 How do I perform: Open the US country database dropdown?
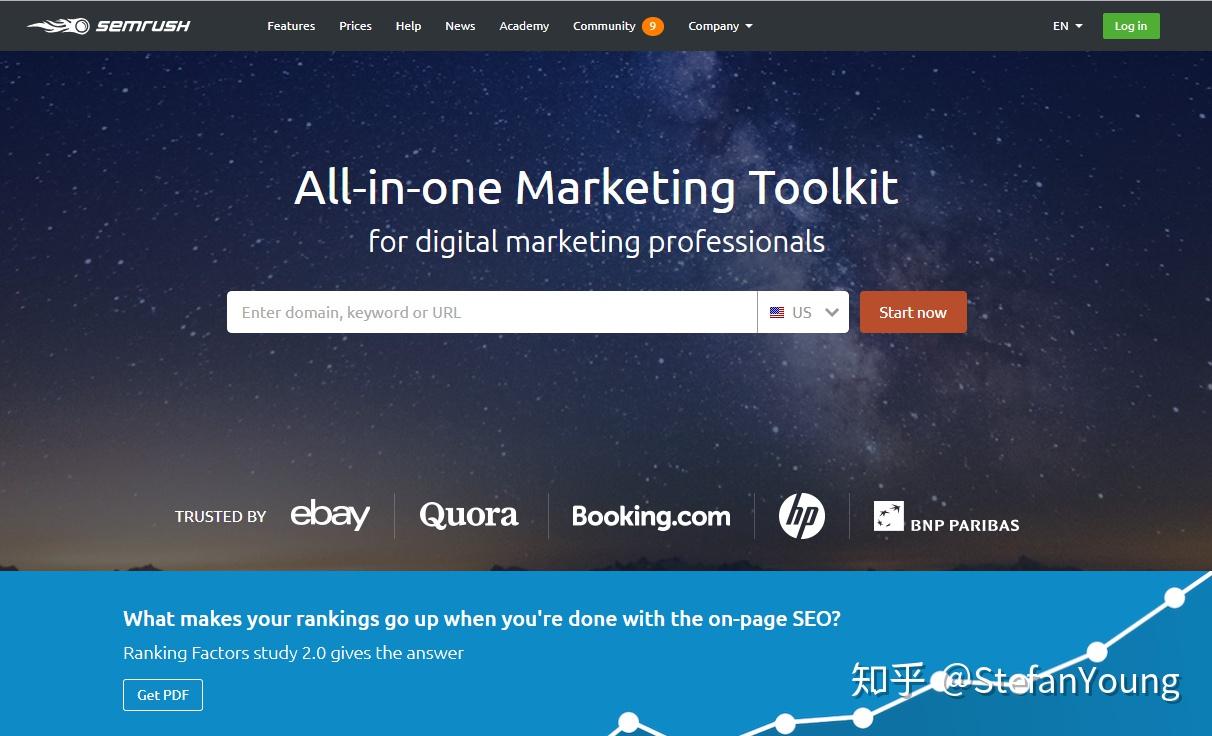point(803,312)
